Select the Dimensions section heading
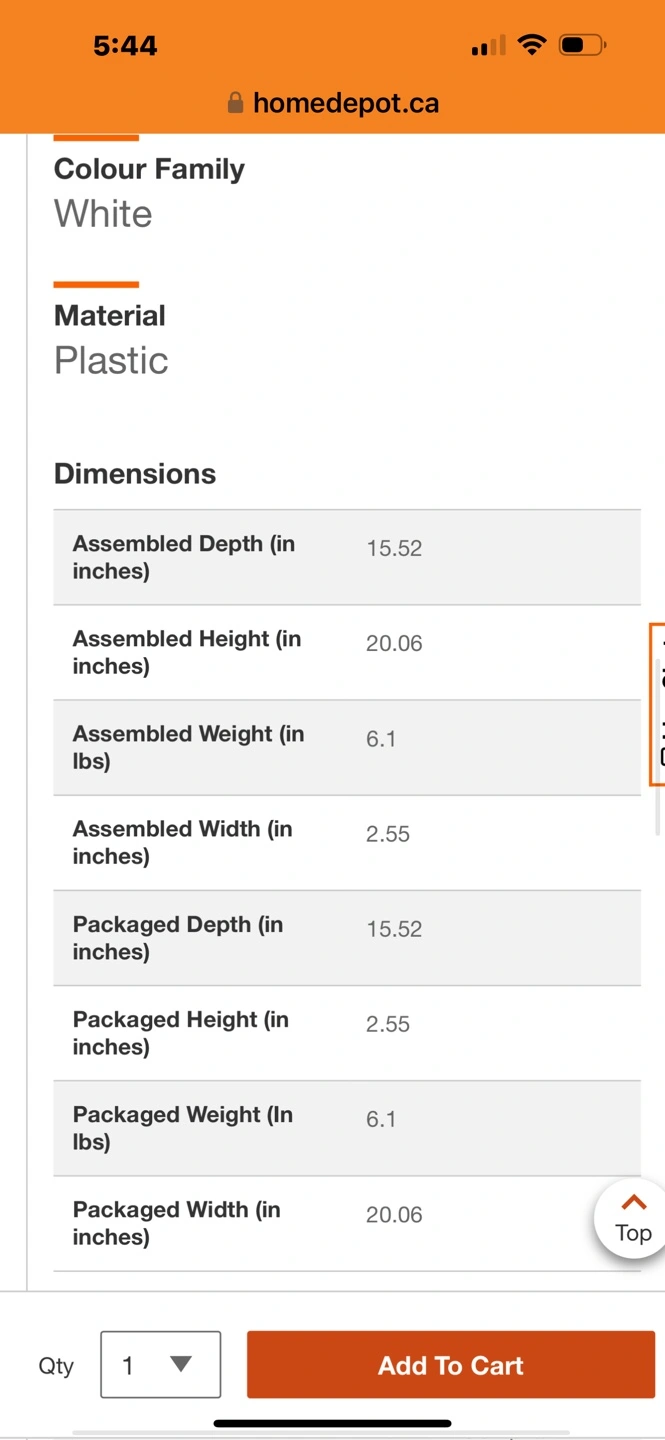Image resolution: width=665 pixels, height=1440 pixels. click(x=135, y=473)
